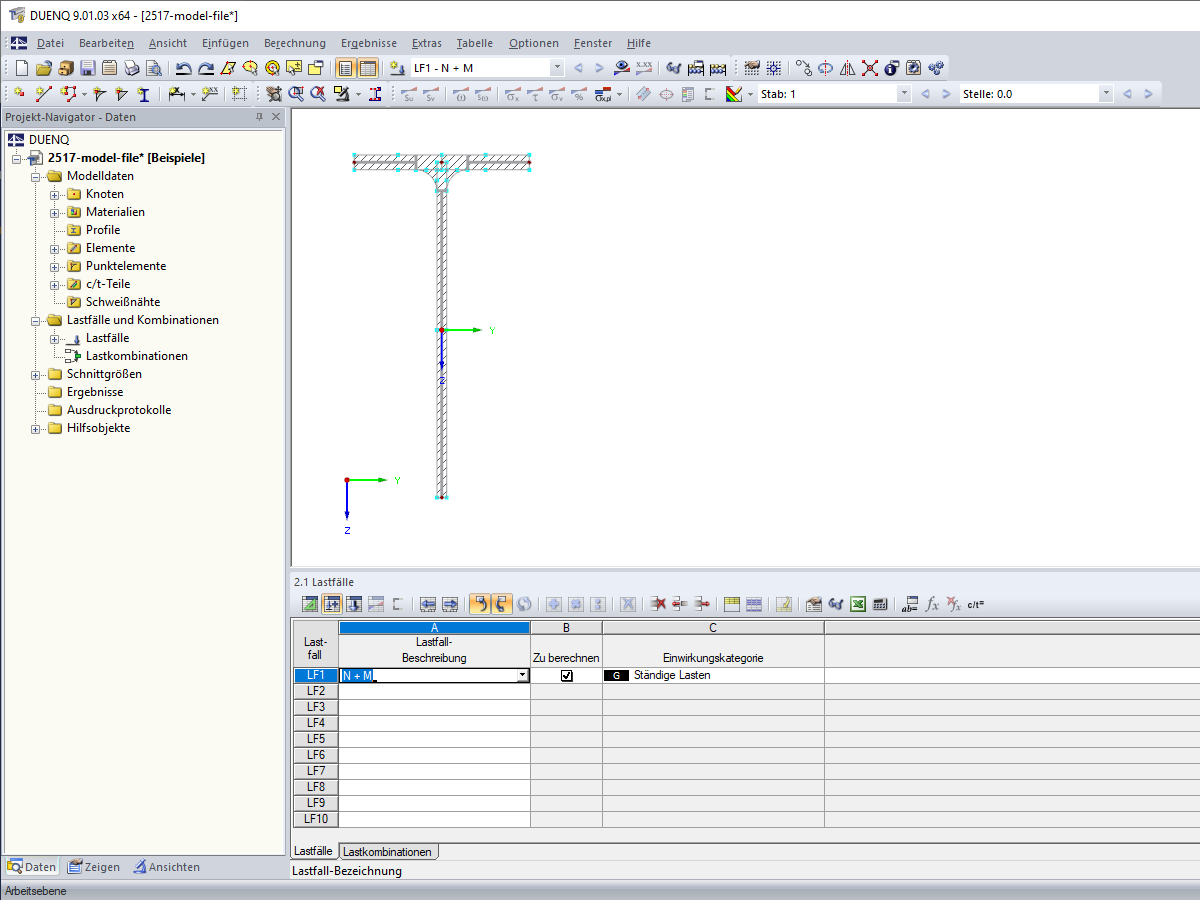Click the color scale results icon
Image resolution: width=1200 pixels, height=900 pixels.
(734, 94)
